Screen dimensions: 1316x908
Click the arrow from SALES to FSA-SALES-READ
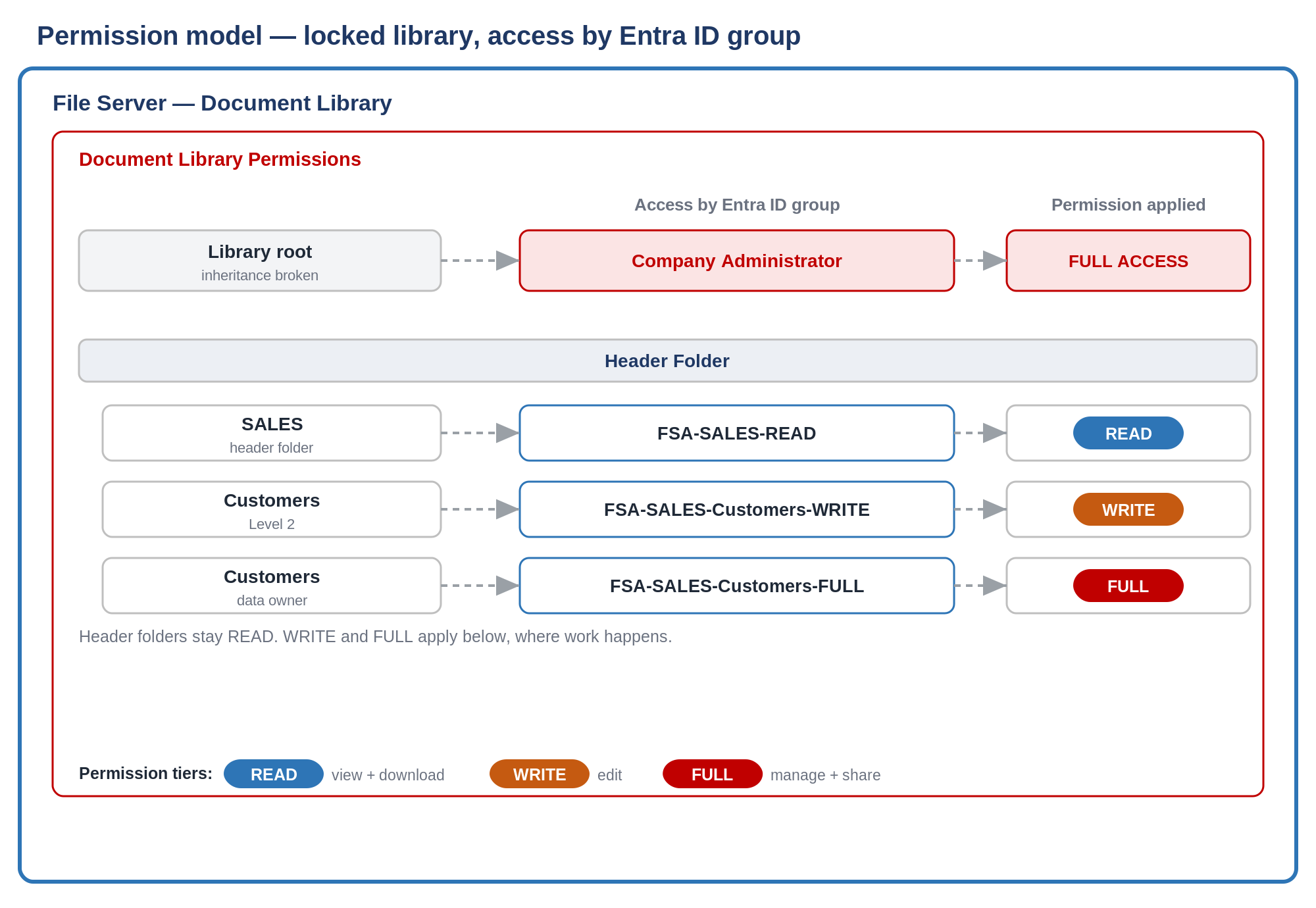480,433
